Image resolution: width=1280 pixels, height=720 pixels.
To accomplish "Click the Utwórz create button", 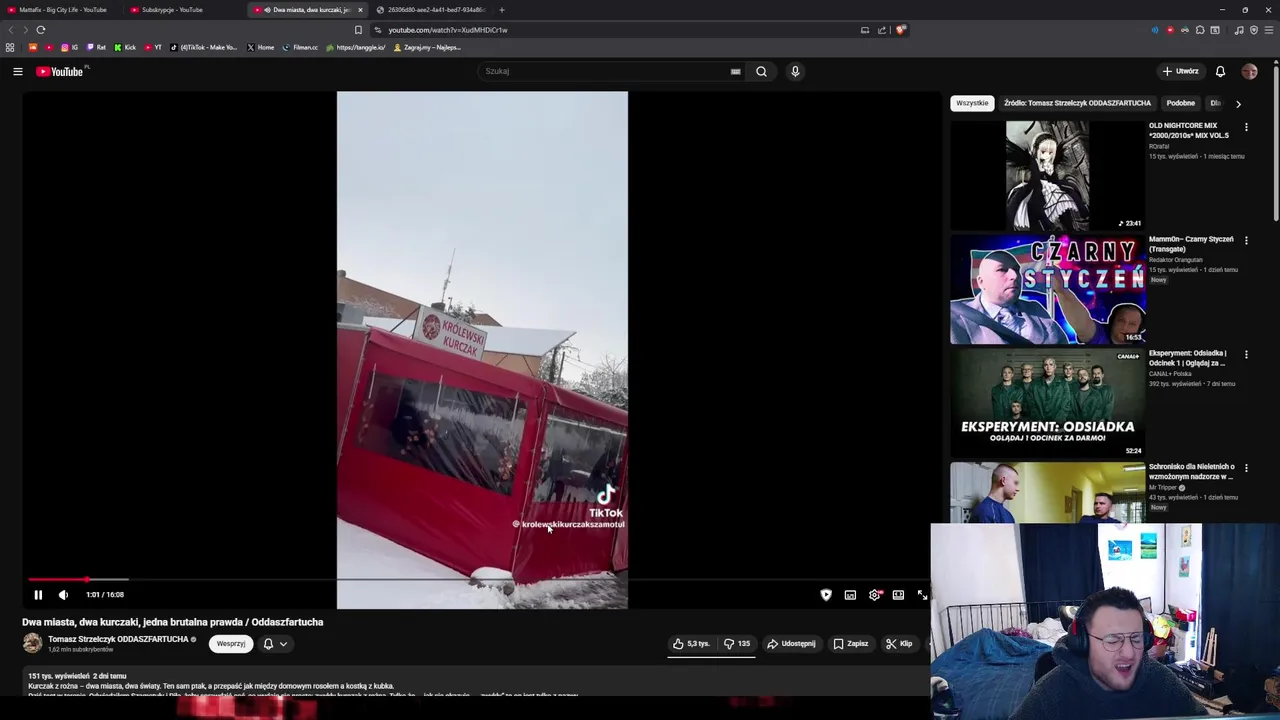I will pyautogui.click(x=1180, y=71).
